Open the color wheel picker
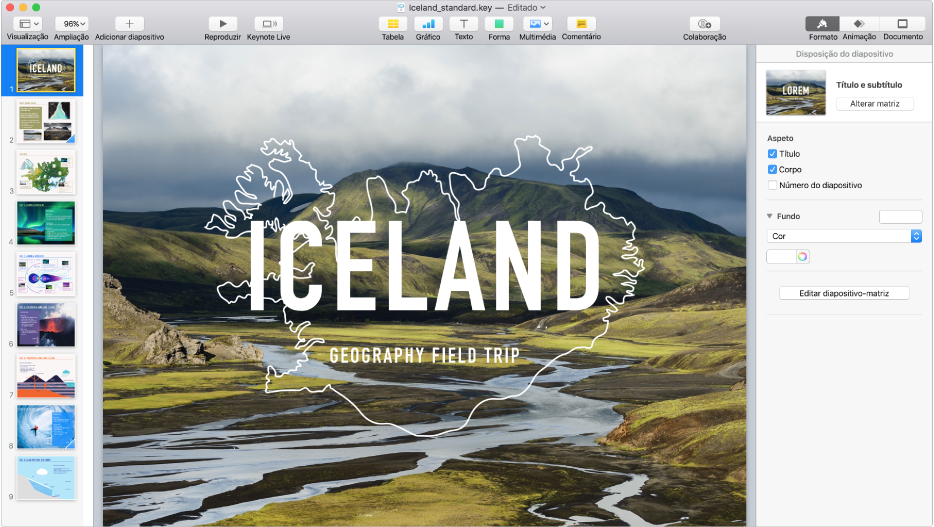This screenshot has width=934, height=527. pyautogui.click(x=802, y=257)
